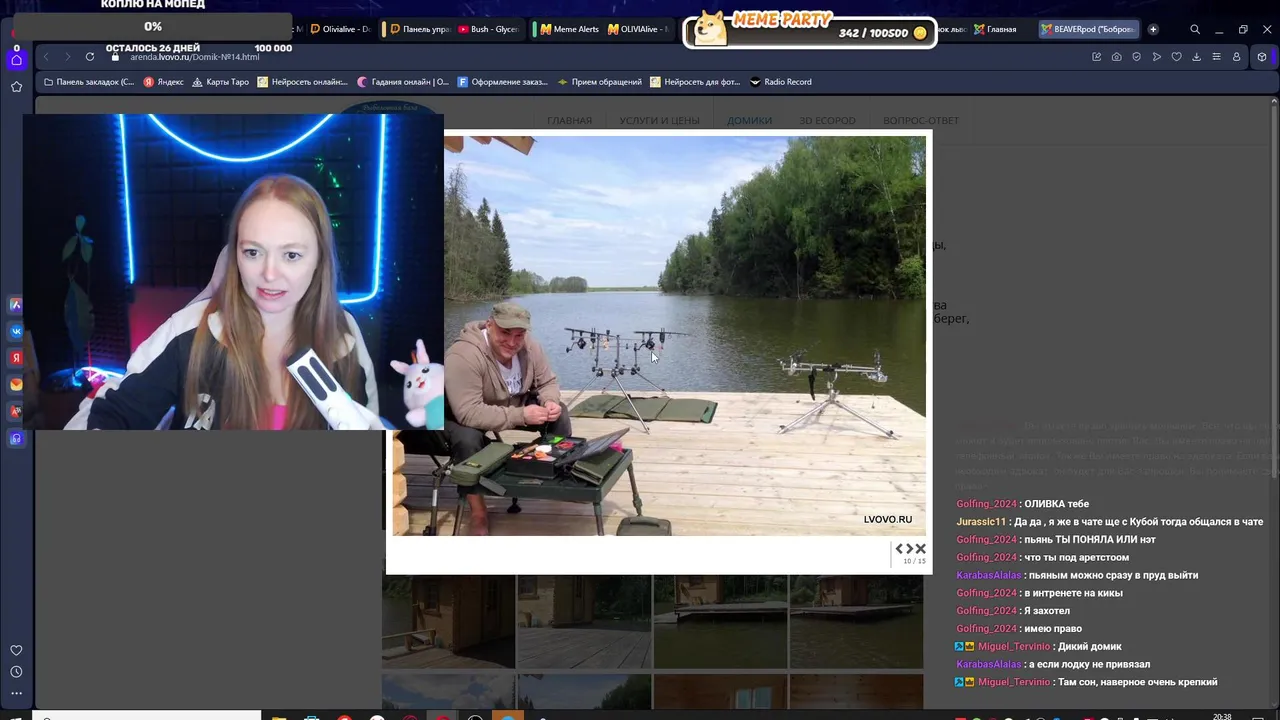This screenshot has width=1280, height=720.
Task: Show the previous photo in the lightbox
Action: coord(899,549)
